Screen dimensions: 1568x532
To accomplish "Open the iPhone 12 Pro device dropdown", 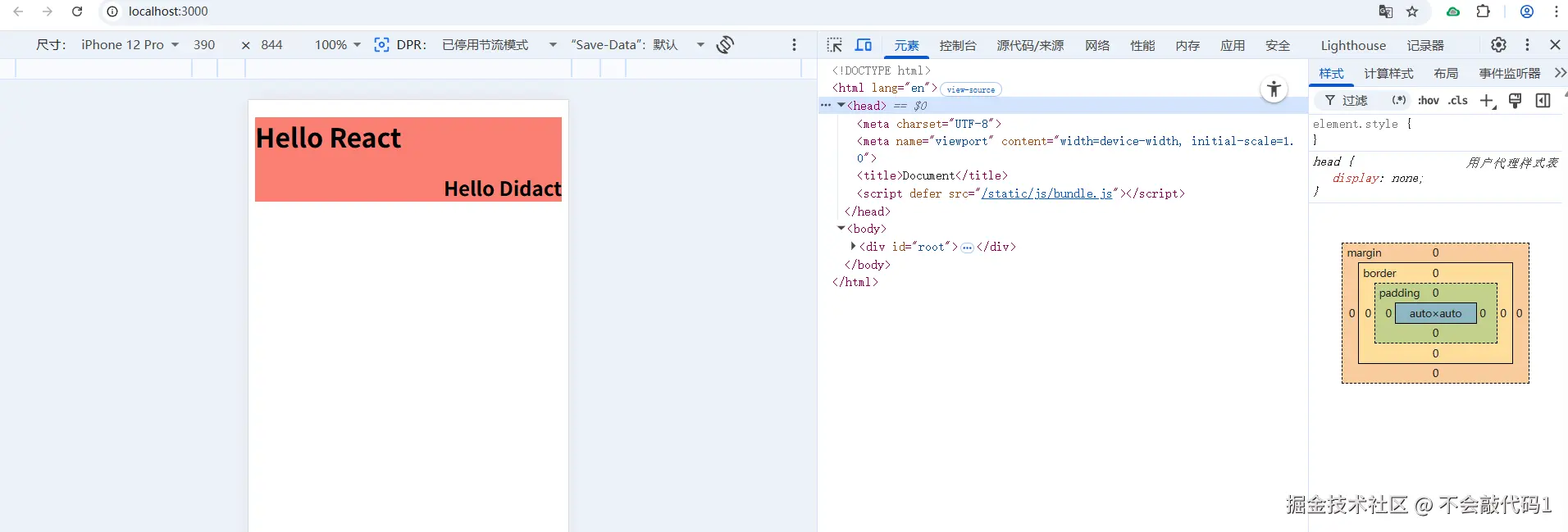I will click(x=130, y=45).
